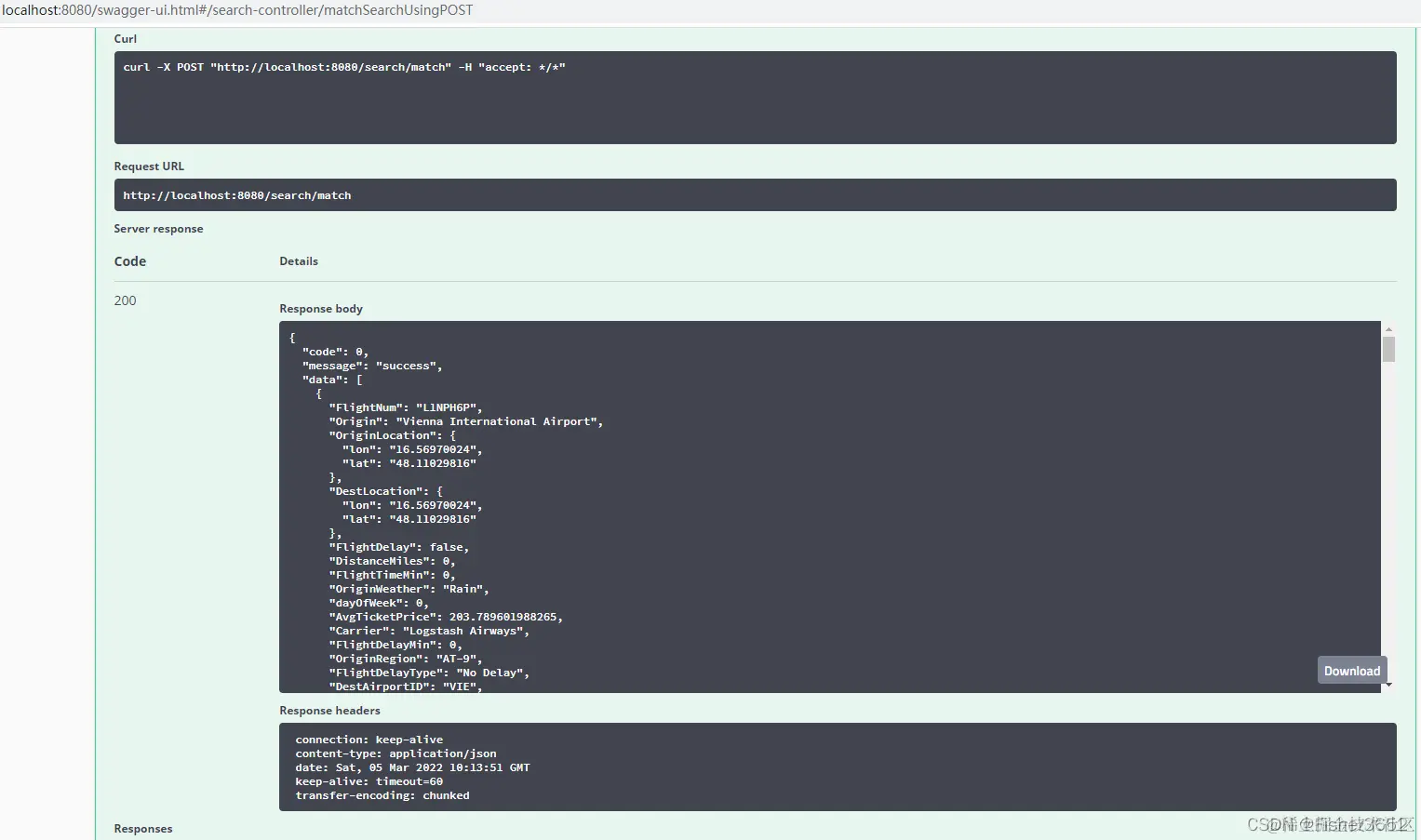Click the browser address bar URL

237,10
